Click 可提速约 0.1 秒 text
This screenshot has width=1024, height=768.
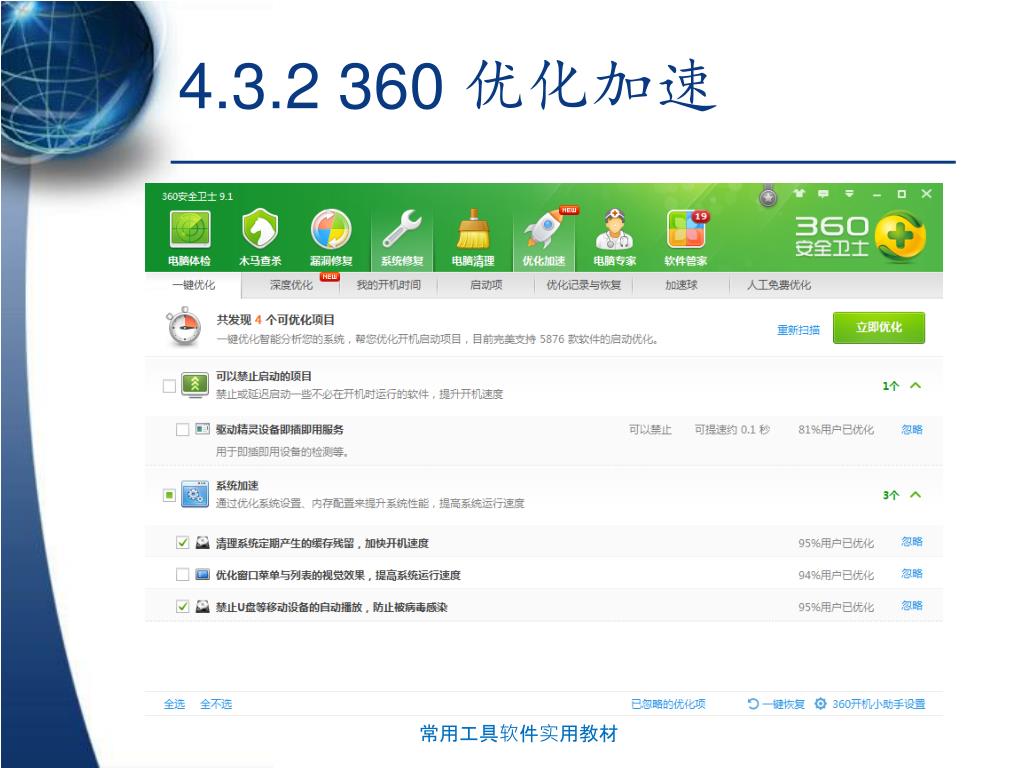pos(732,430)
